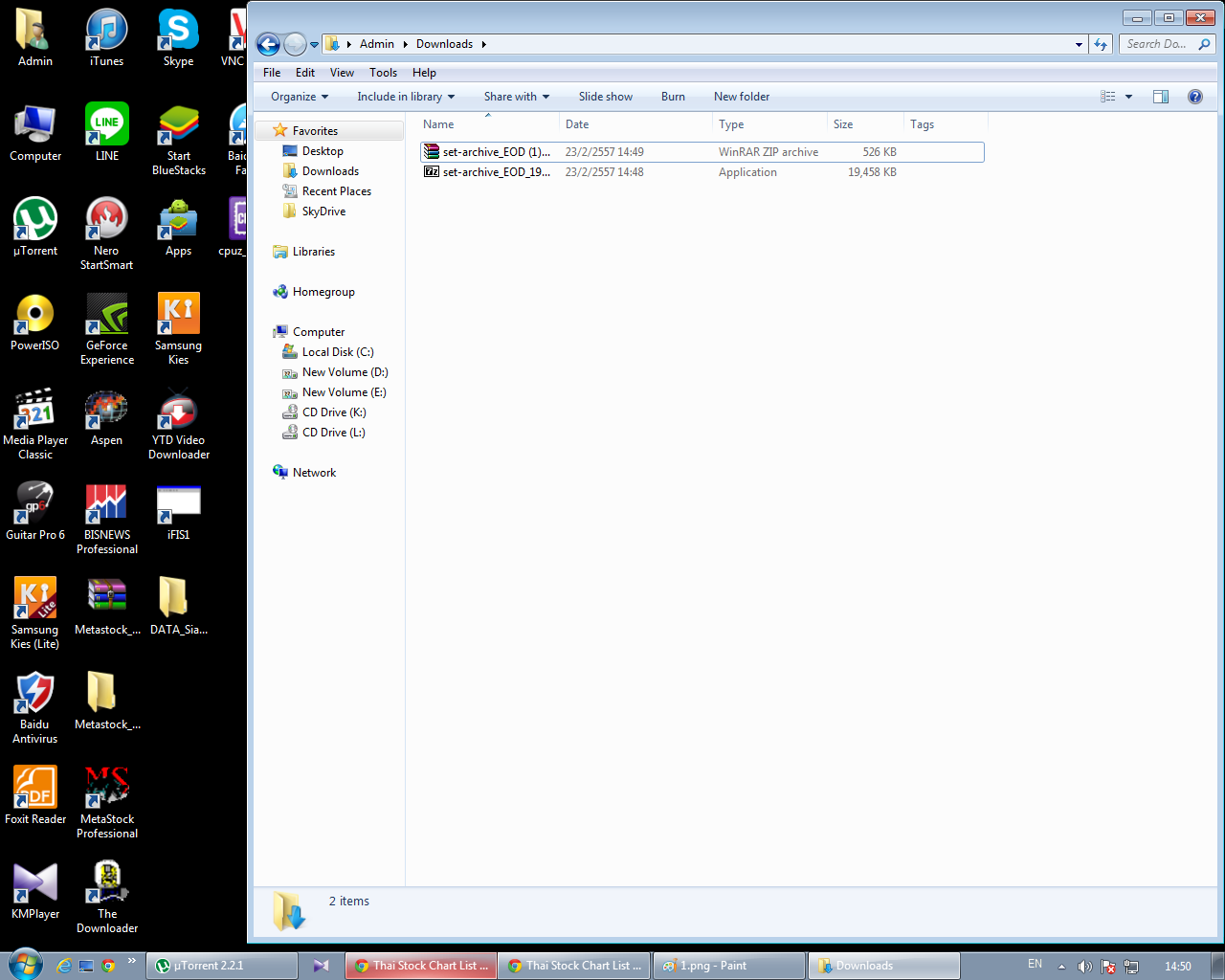1225x980 pixels.
Task: Open Desktop in Favorites sidebar
Action: click(323, 151)
